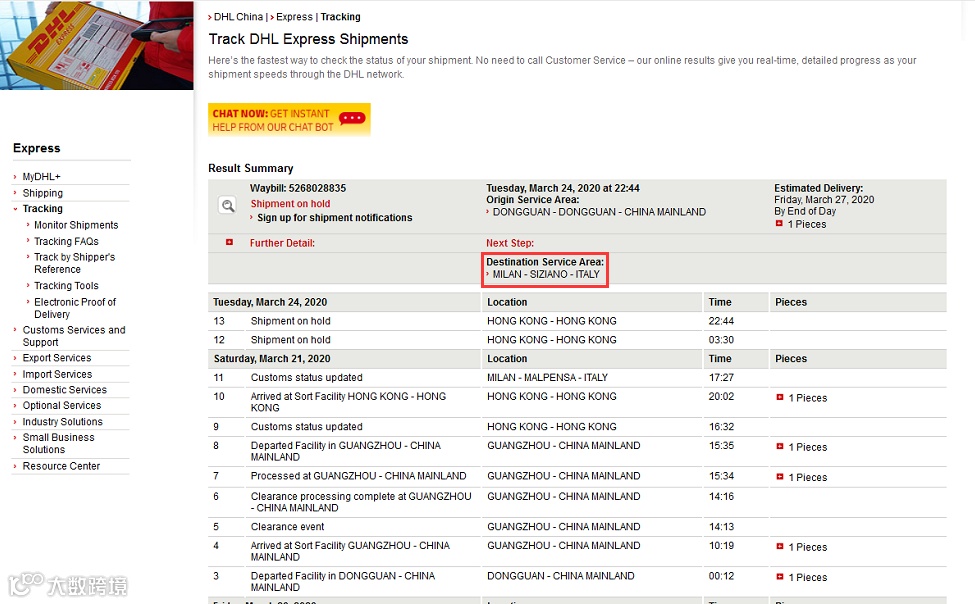Click 'Customs status updated' in row 9

[x=307, y=427]
